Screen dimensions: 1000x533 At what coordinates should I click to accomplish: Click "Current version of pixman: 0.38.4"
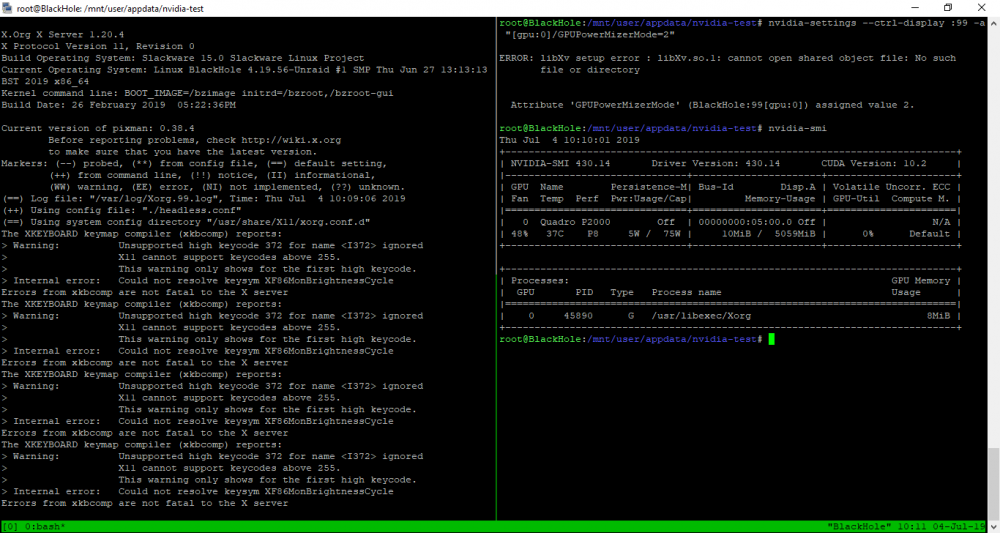[x=96, y=128]
